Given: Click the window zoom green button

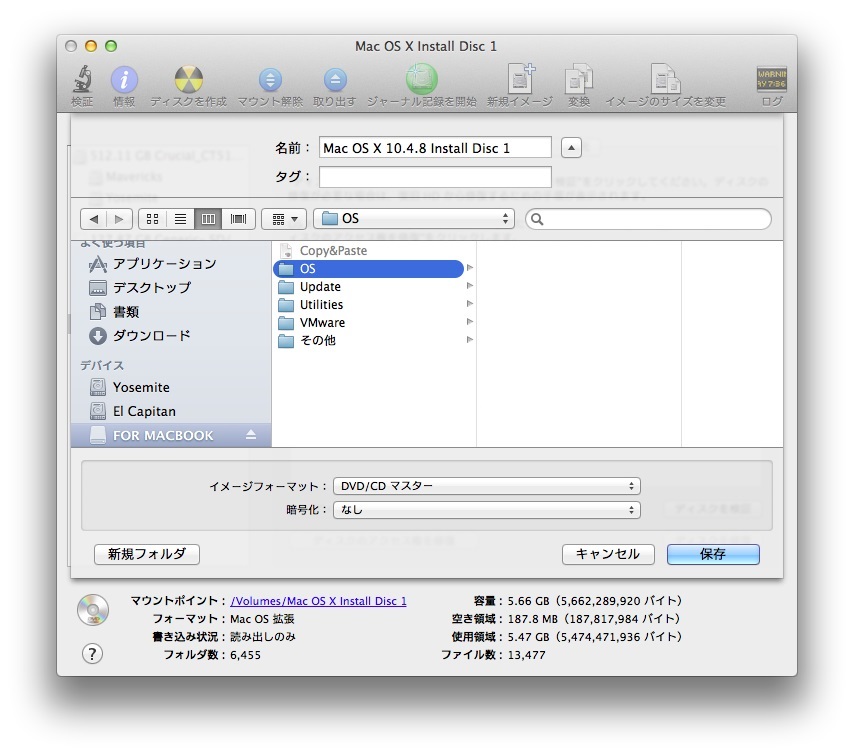Looking at the screenshot, I should tap(111, 46).
